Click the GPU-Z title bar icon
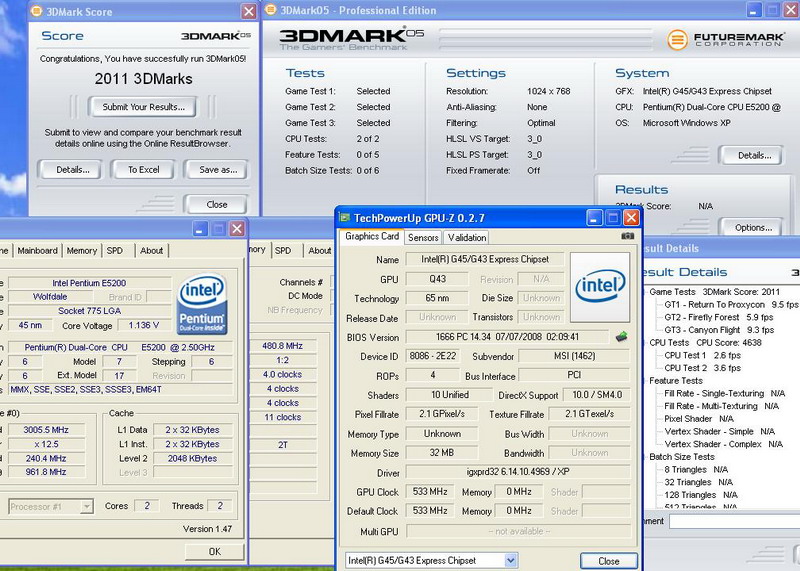800x571 pixels. coord(345,218)
